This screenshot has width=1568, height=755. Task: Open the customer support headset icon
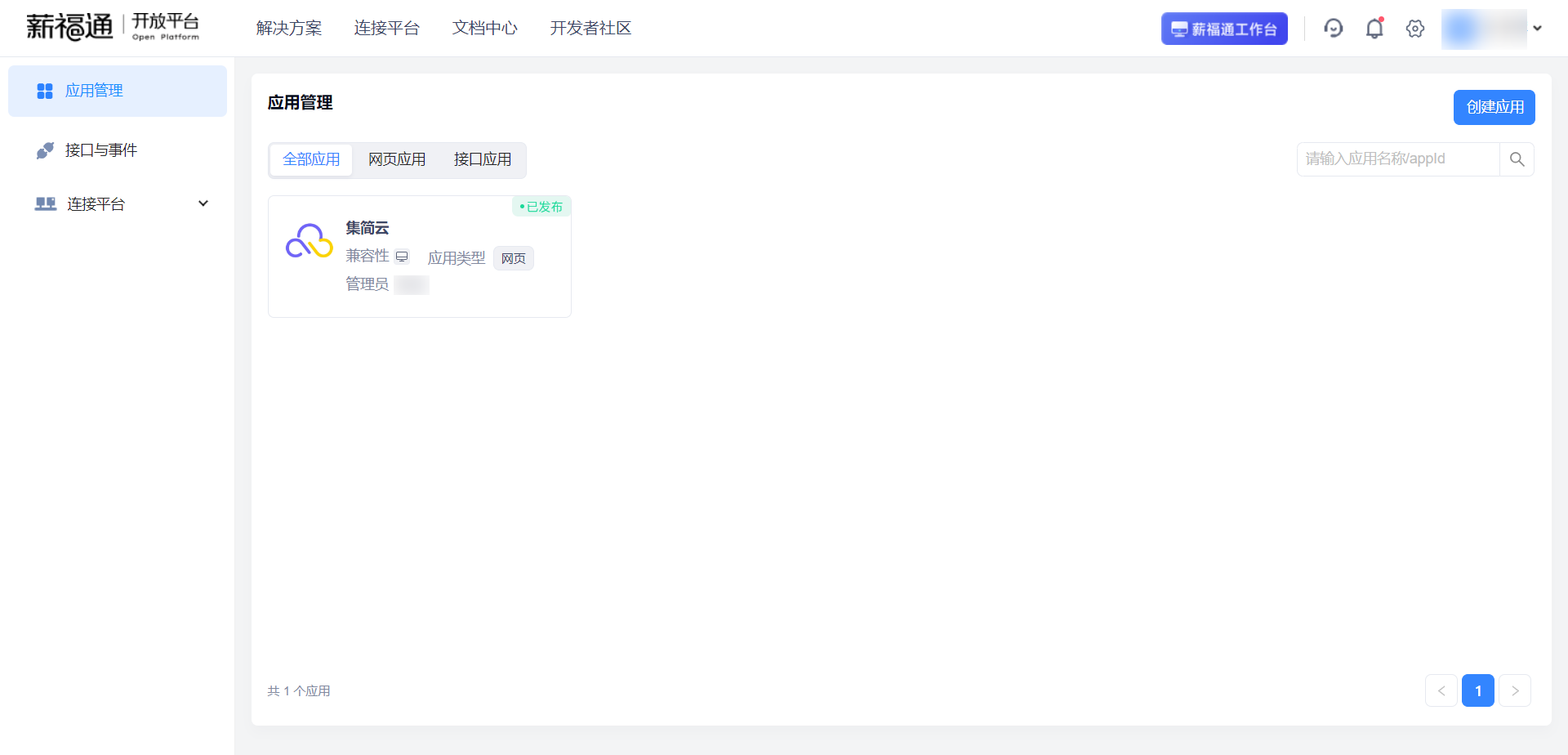pos(1334,29)
